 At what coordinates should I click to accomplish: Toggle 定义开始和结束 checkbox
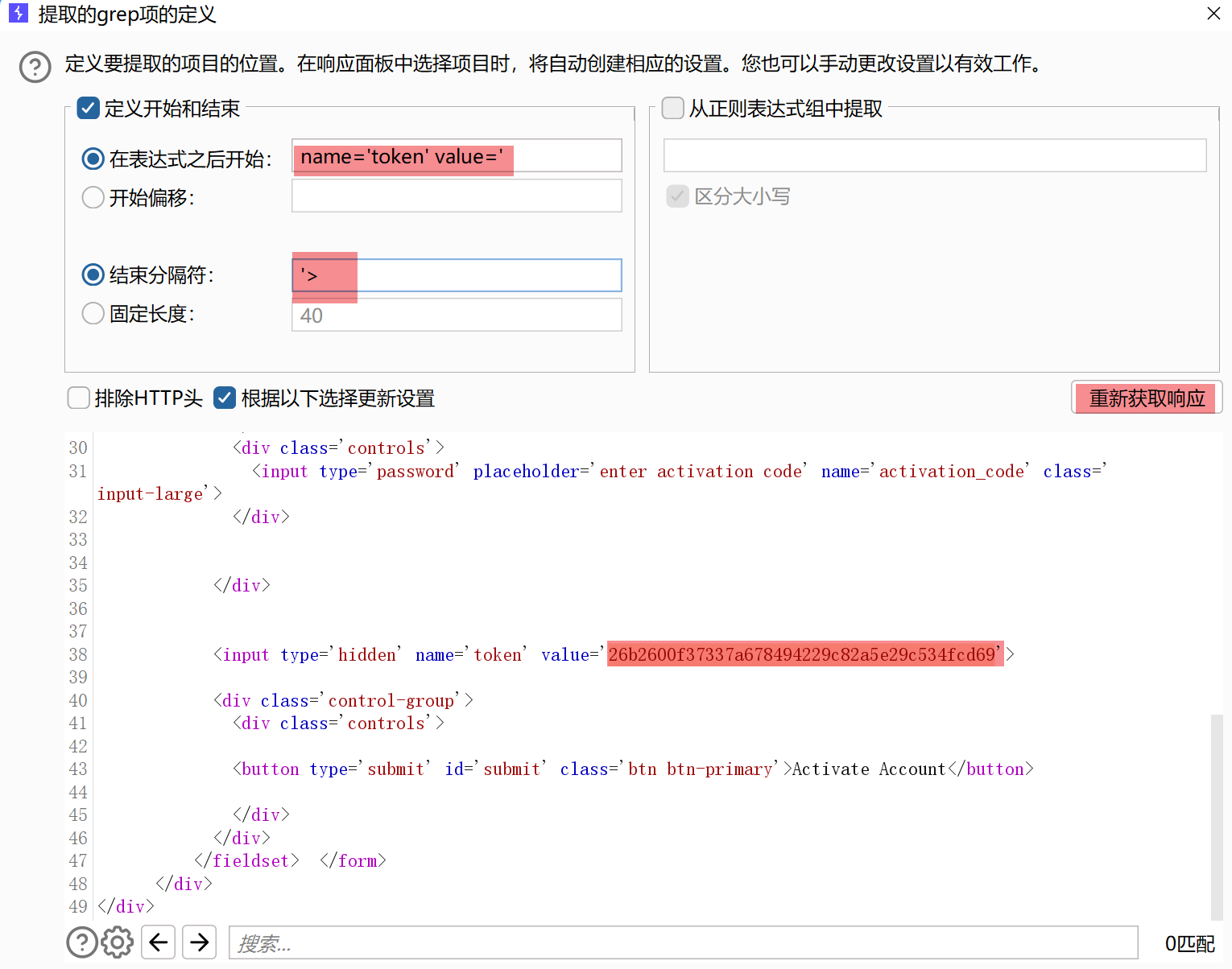click(88, 108)
